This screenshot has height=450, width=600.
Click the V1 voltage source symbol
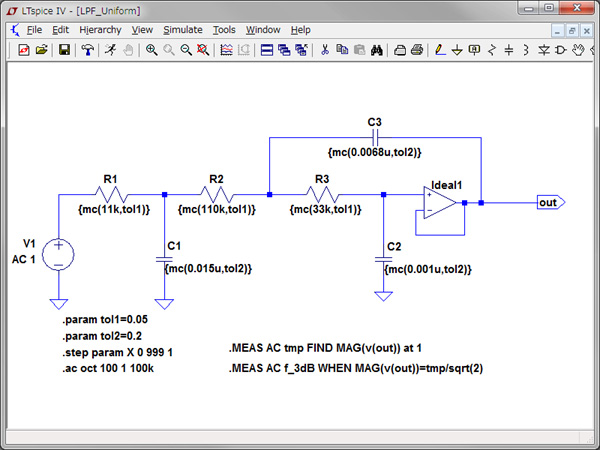pyautogui.click(x=58, y=253)
